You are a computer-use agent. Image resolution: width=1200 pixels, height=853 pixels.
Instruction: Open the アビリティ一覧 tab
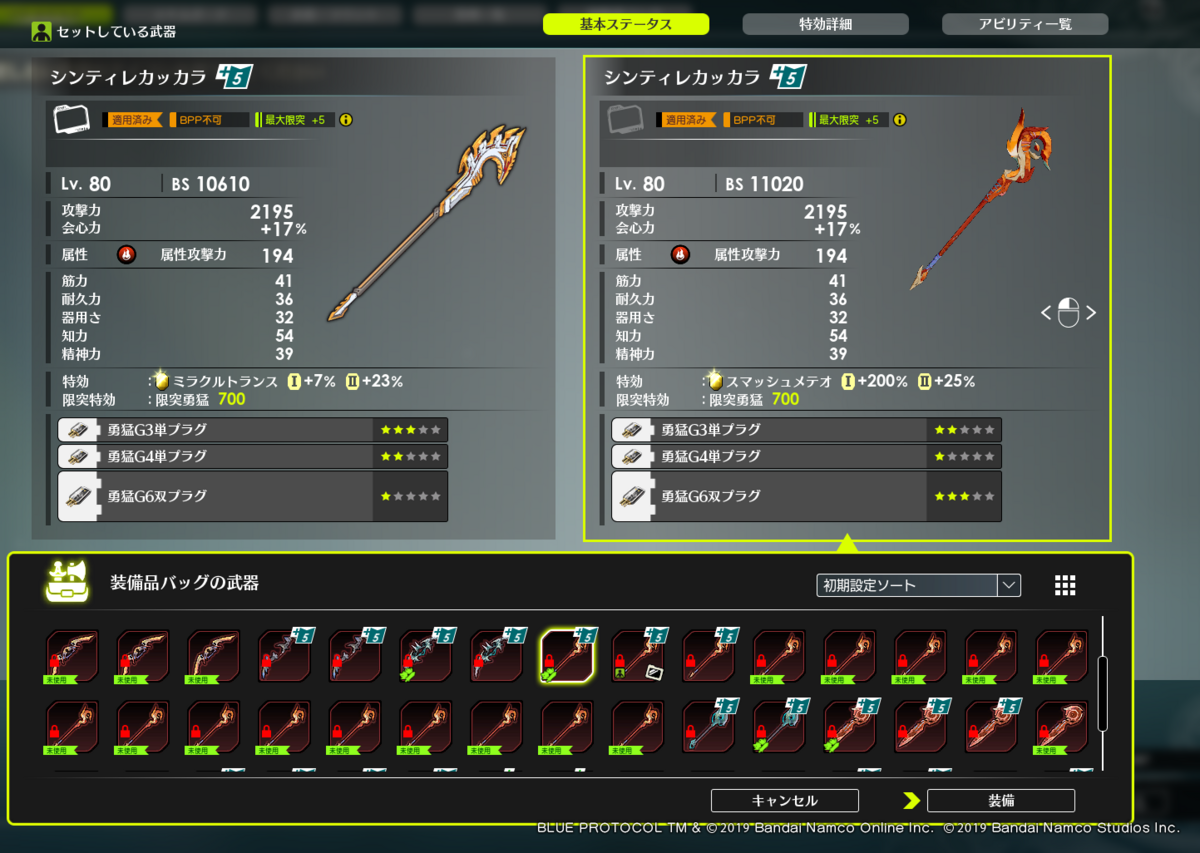click(x=1025, y=24)
